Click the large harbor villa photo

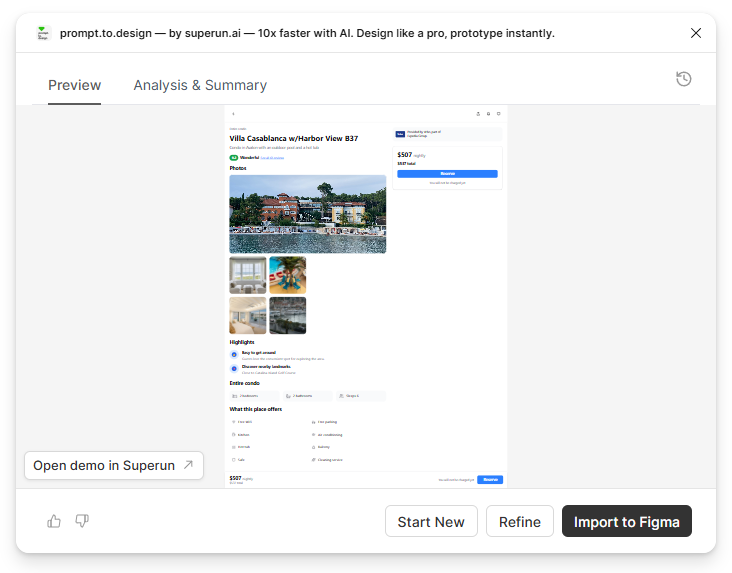[x=308, y=214]
